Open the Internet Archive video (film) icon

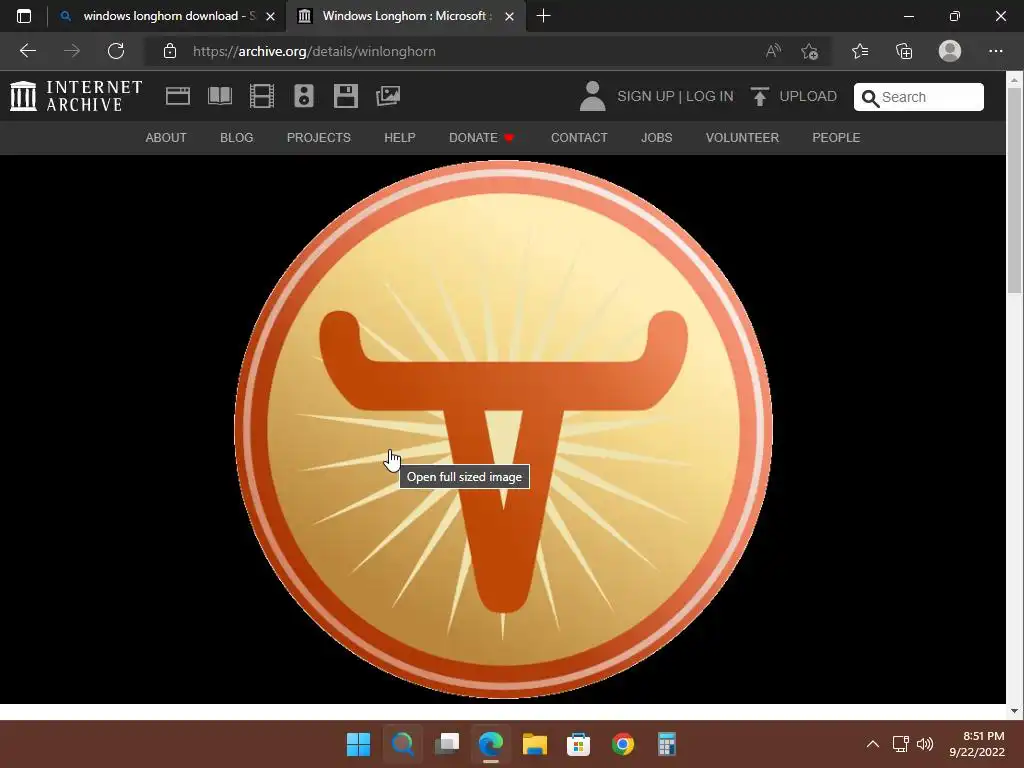[x=262, y=96]
